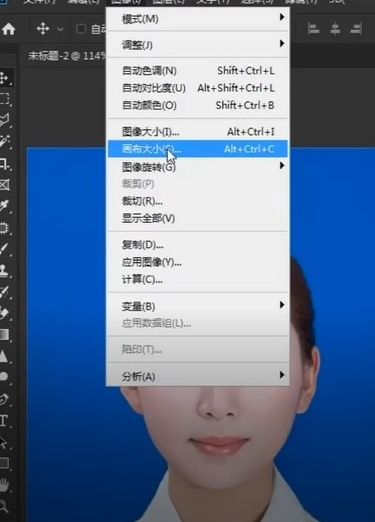Enable the auto-select checkbox in options bar
This screenshot has width=375, height=522.
(81, 29)
